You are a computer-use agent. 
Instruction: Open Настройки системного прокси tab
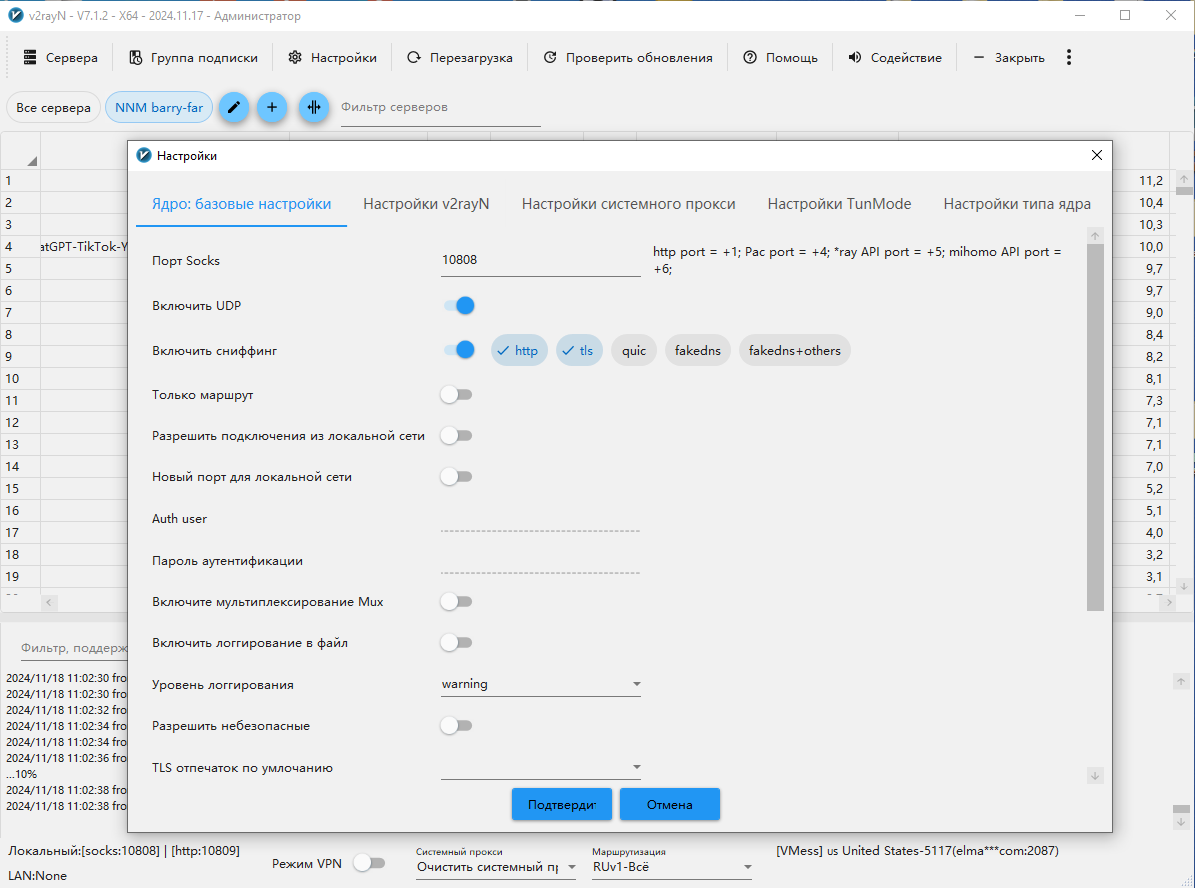click(628, 204)
